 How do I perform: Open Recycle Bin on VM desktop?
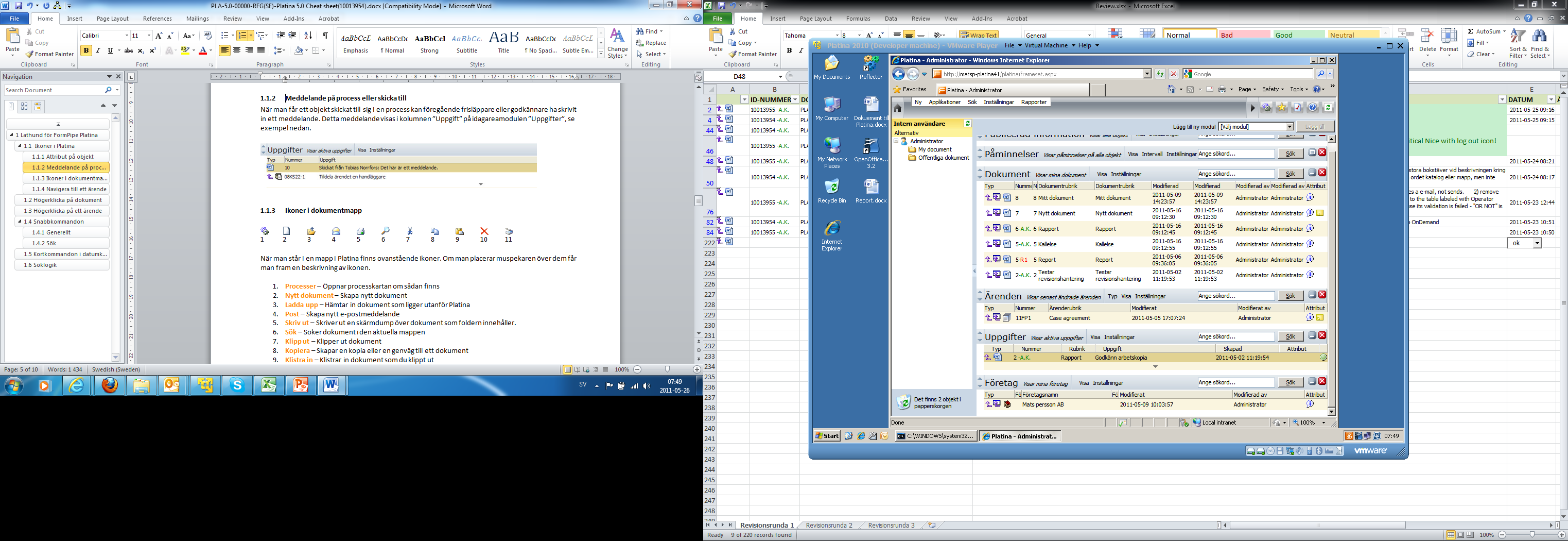[831, 191]
